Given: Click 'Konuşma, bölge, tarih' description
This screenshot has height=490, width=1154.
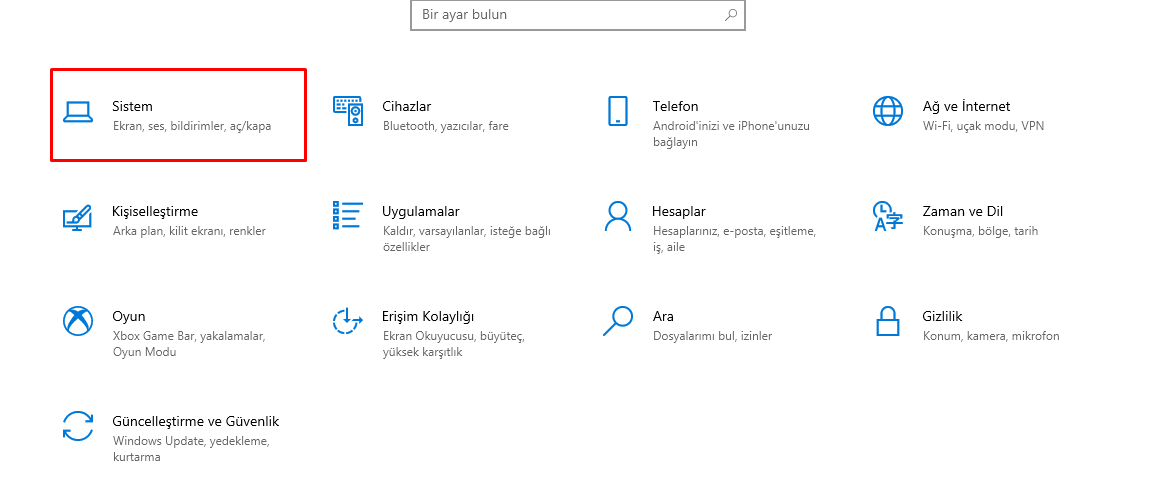Looking at the screenshot, I should pyautogui.click(x=980, y=231).
